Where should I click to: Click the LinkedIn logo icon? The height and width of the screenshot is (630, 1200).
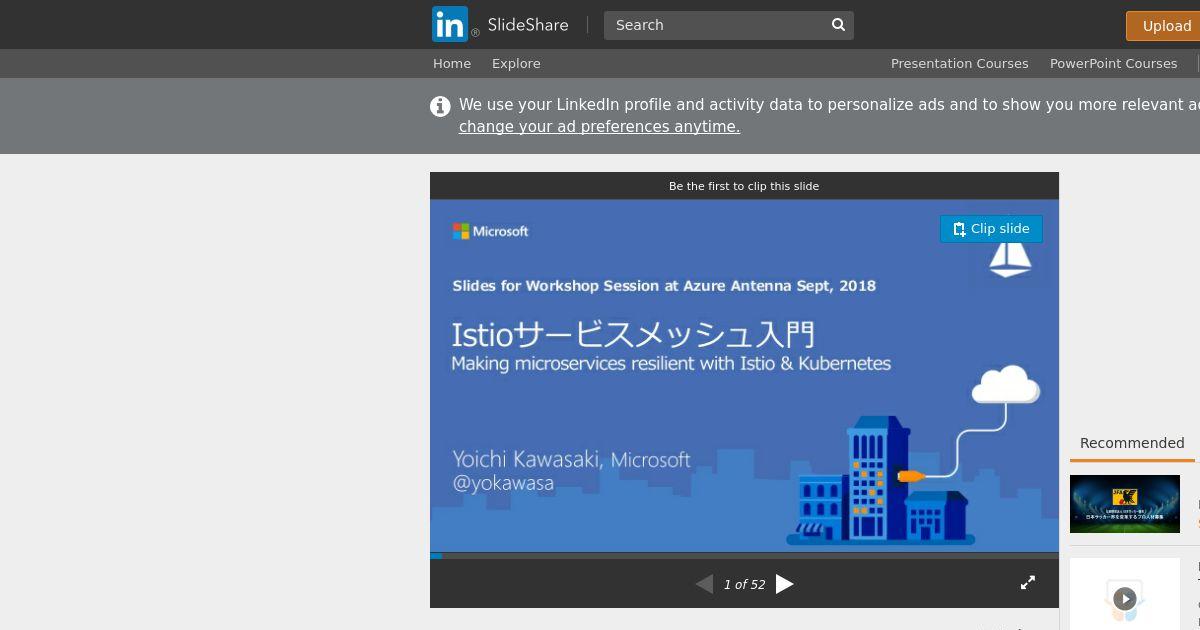tap(450, 24)
